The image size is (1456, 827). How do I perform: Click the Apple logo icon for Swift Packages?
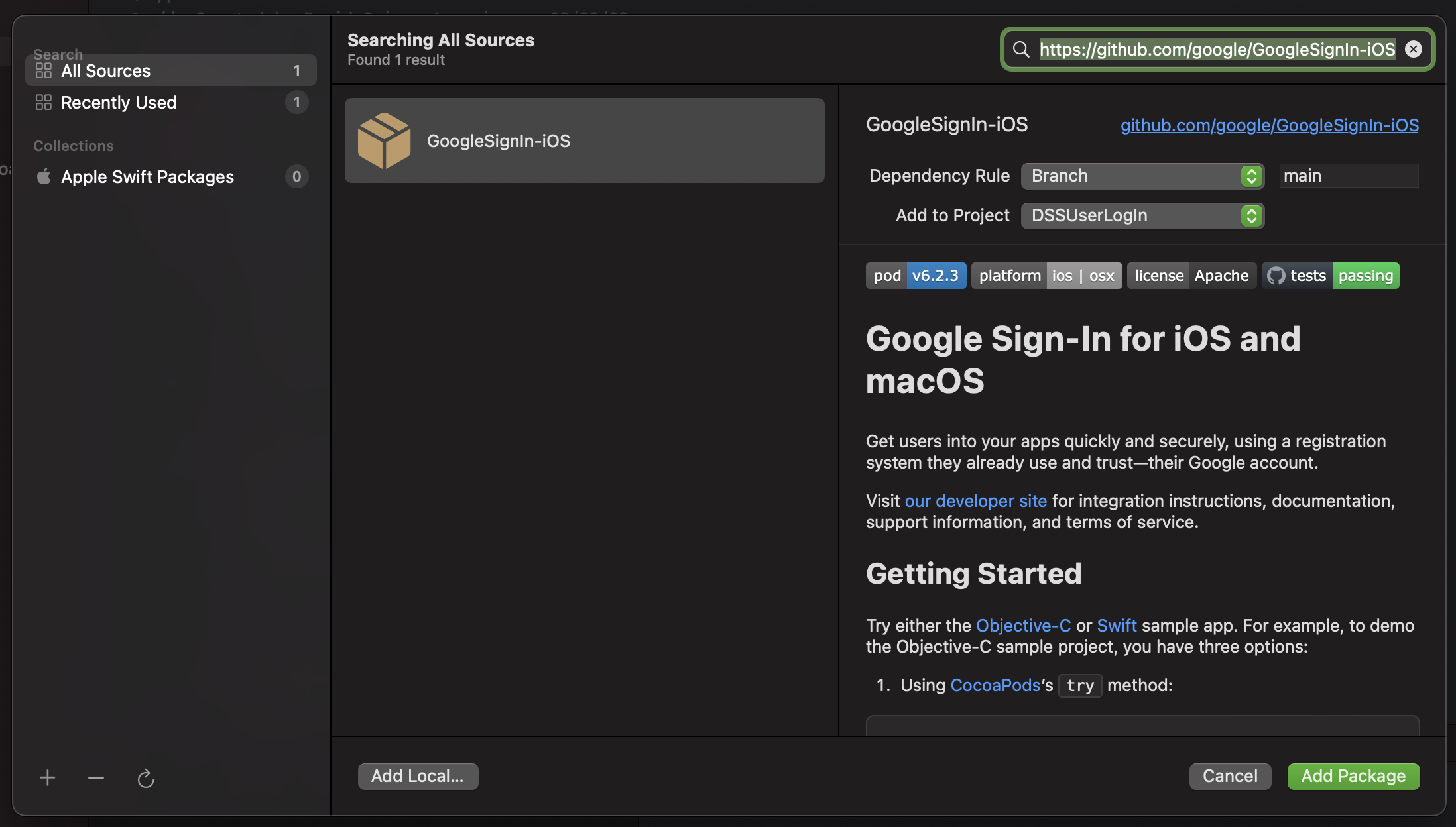pyautogui.click(x=44, y=176)
